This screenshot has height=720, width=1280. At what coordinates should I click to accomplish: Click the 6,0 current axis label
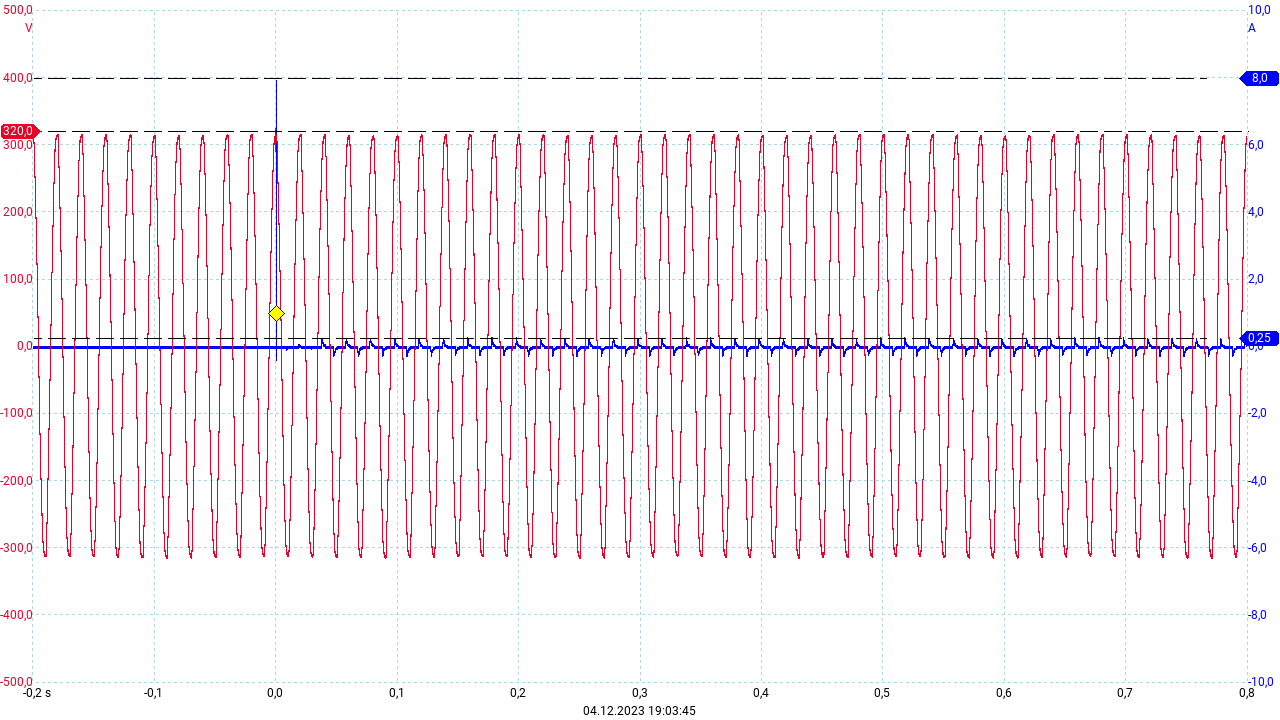coord(1256,145)
